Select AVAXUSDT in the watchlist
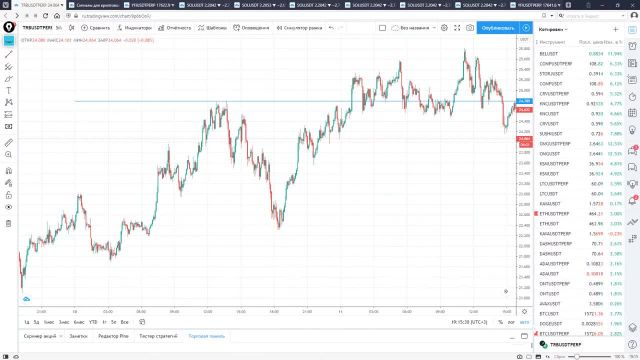The width and height of the screenshot is (640, 360). click(x=580, y=304)
